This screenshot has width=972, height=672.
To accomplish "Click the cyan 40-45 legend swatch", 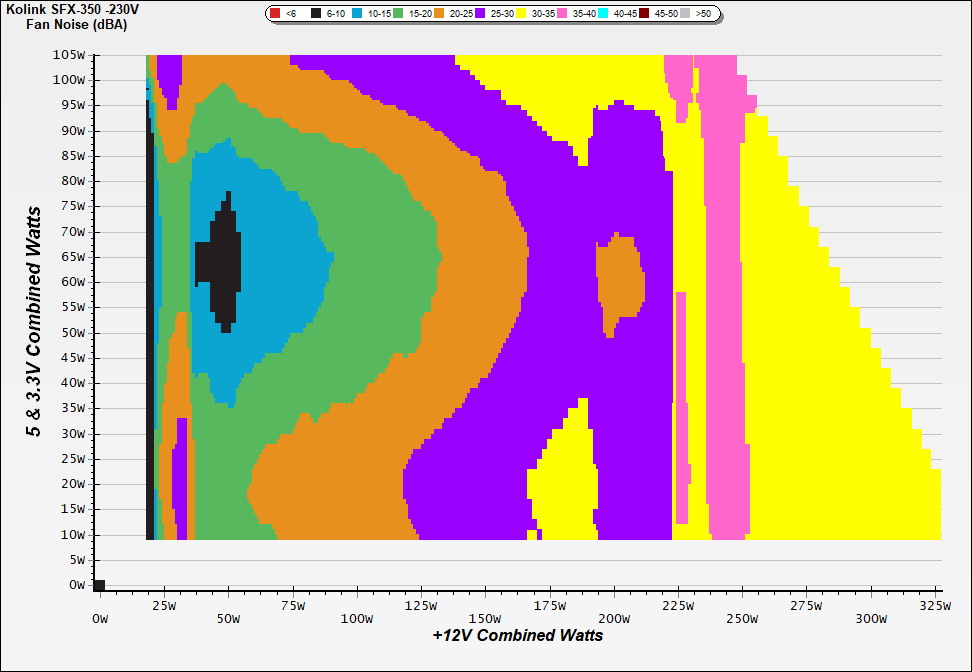I will (x=603, y=14).
